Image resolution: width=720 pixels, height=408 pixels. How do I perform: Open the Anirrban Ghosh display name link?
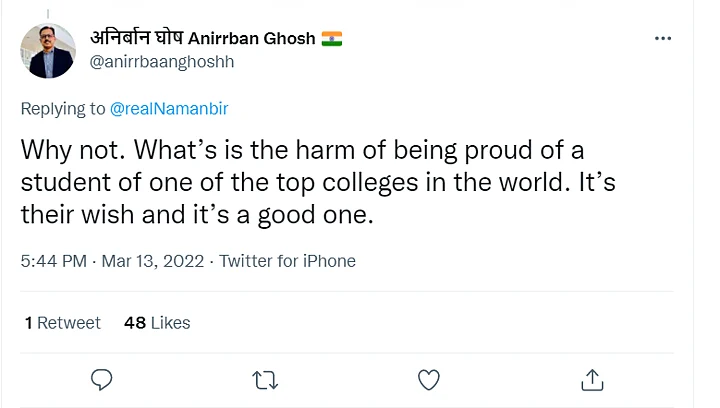pyautogui.click(x=250, y=39)
